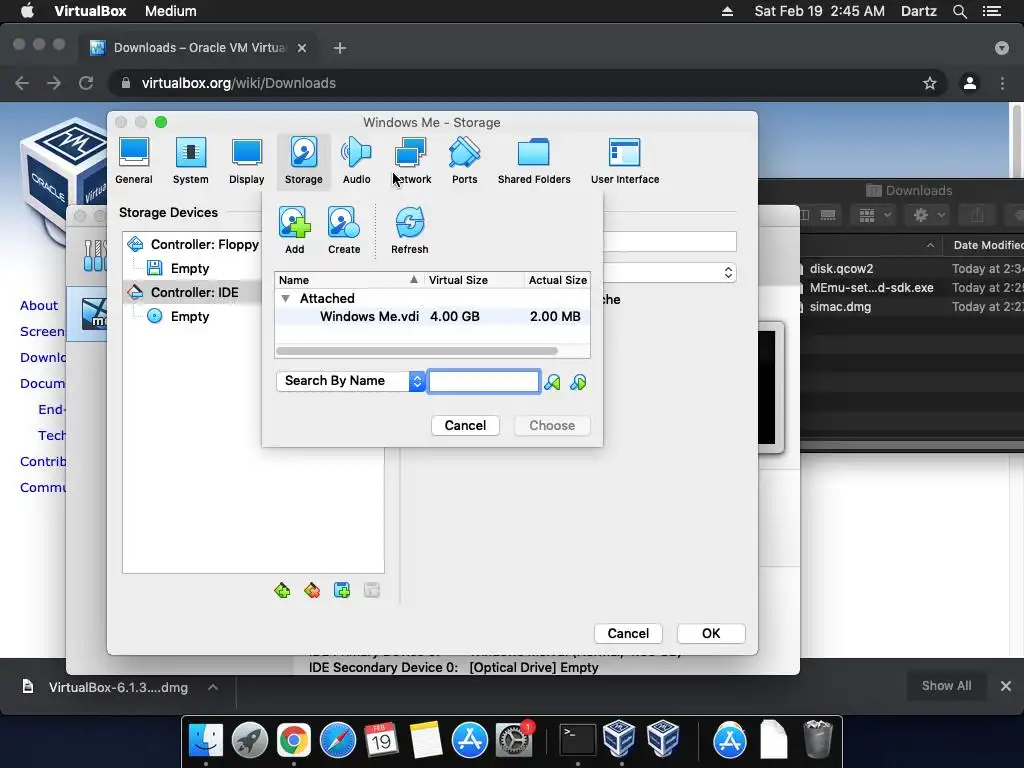Viewport: 1024px width, 768px height.
Task: Cancel the medium selector dialog
Action: pos(465,426)
